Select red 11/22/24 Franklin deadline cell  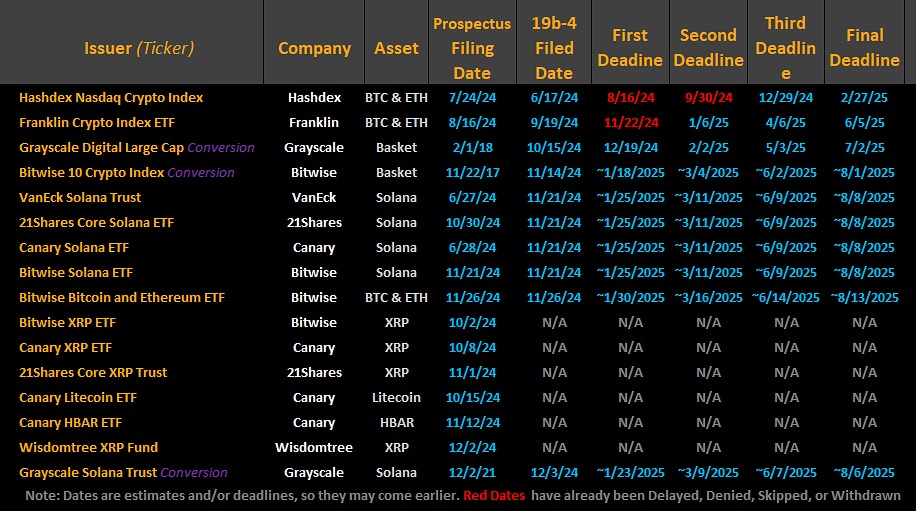[630, 123]
